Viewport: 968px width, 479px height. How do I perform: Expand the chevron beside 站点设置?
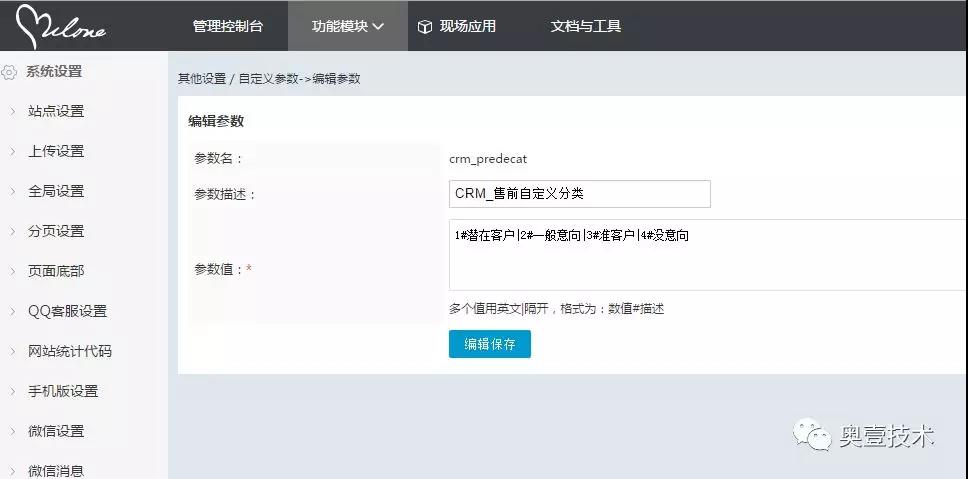[x=12, y=112]
